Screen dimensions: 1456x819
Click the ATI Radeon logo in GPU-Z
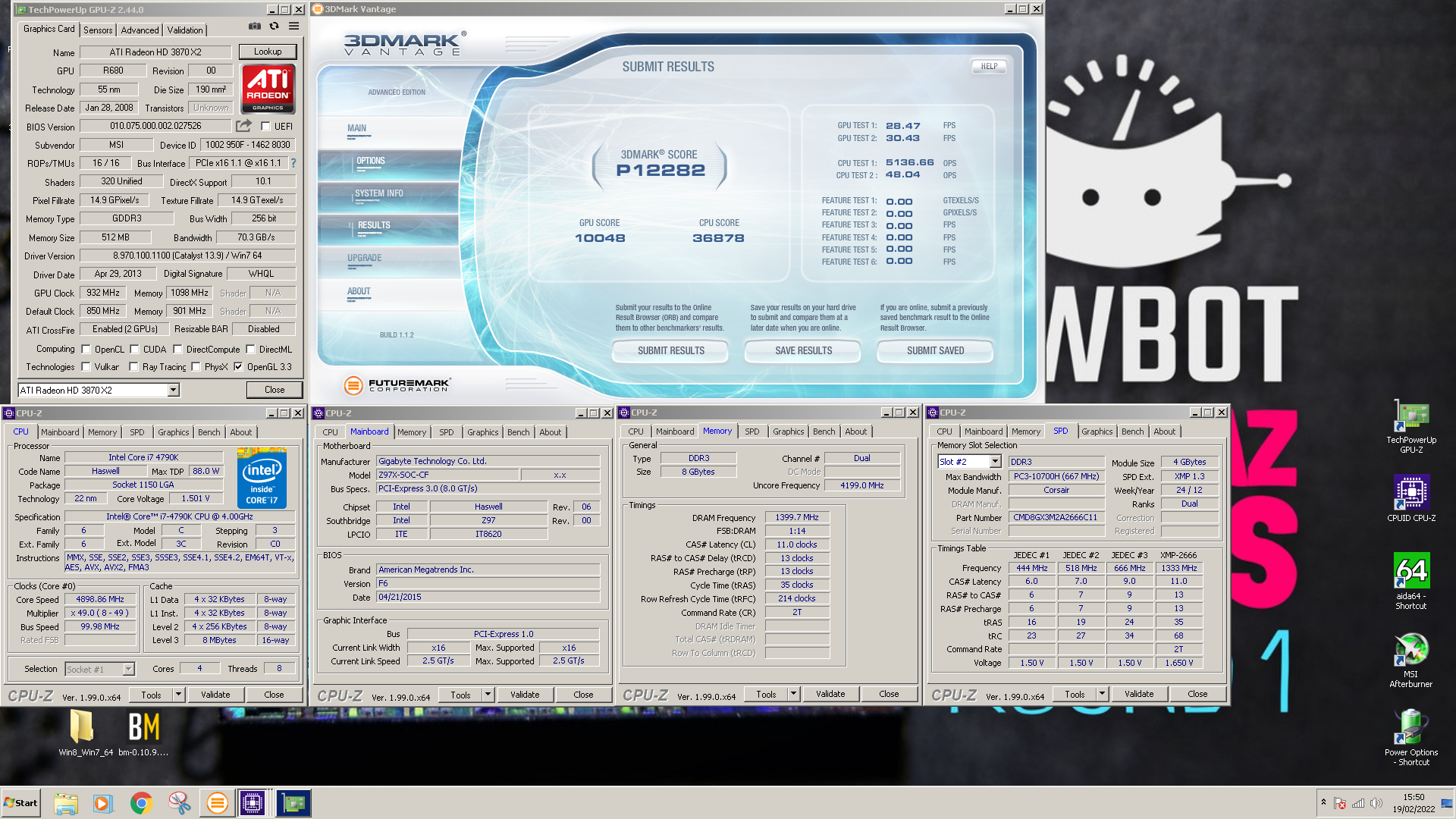268,89
